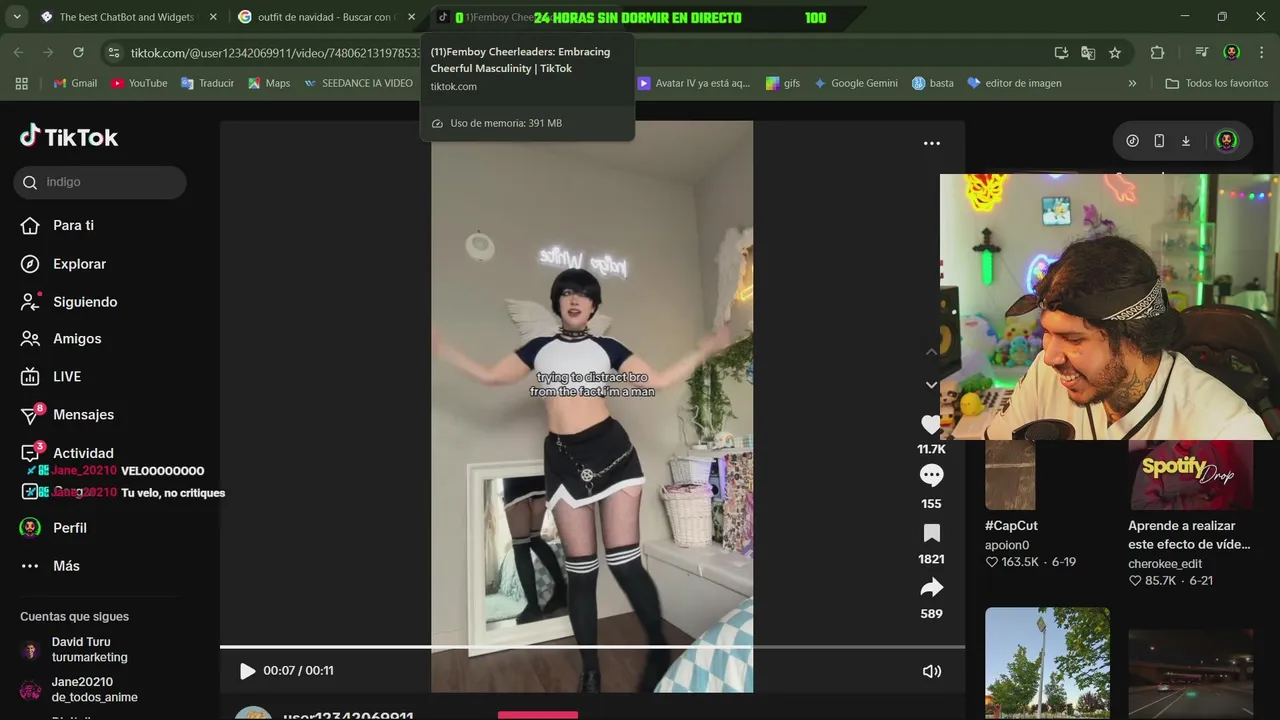
Task: Open the Spotify Drop video thumbnail
Action: click(1190, 475)
